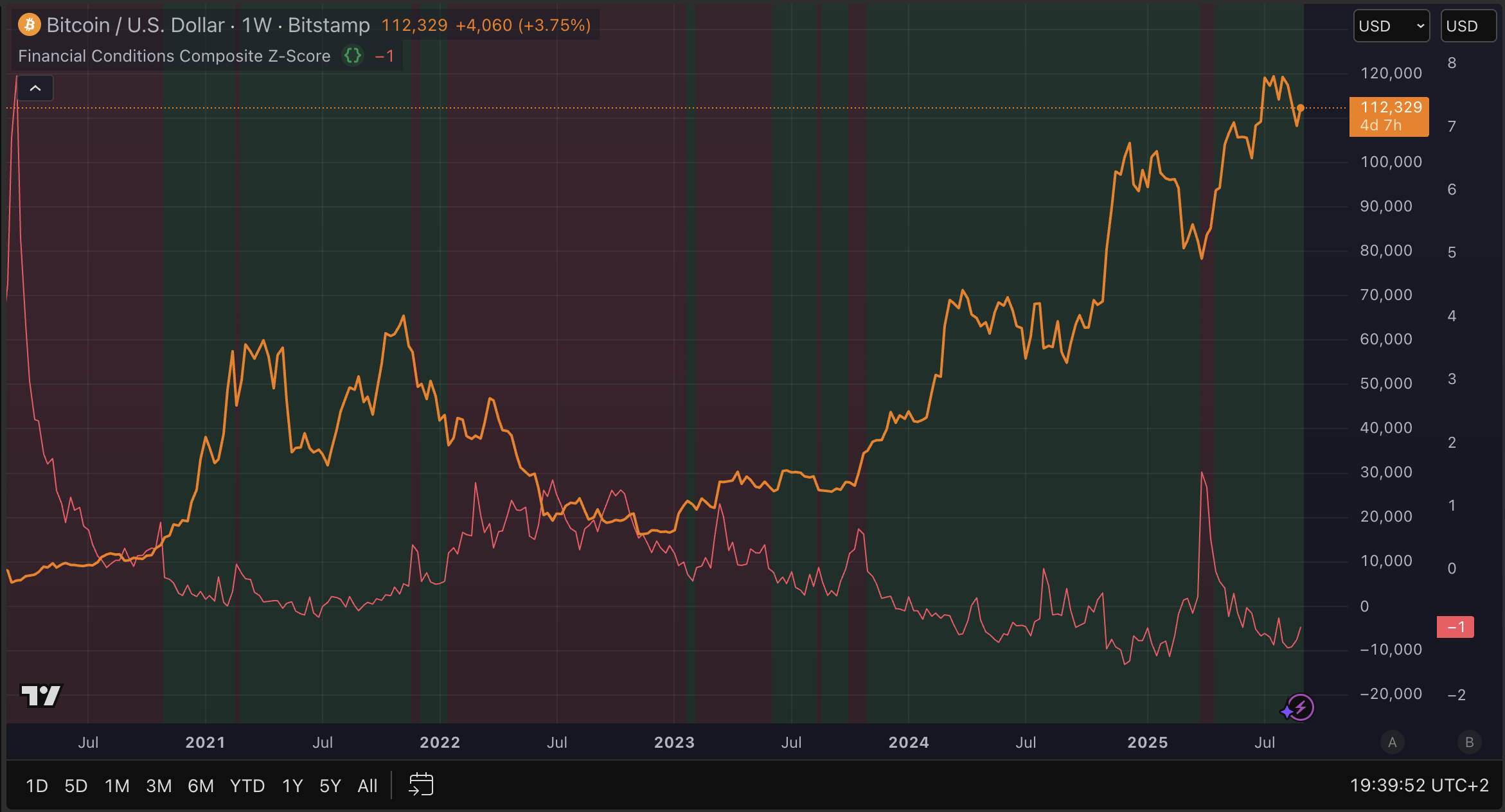Select the 3M time range
The height and width of the screenshot is (812, 1505).
point(159,786)
